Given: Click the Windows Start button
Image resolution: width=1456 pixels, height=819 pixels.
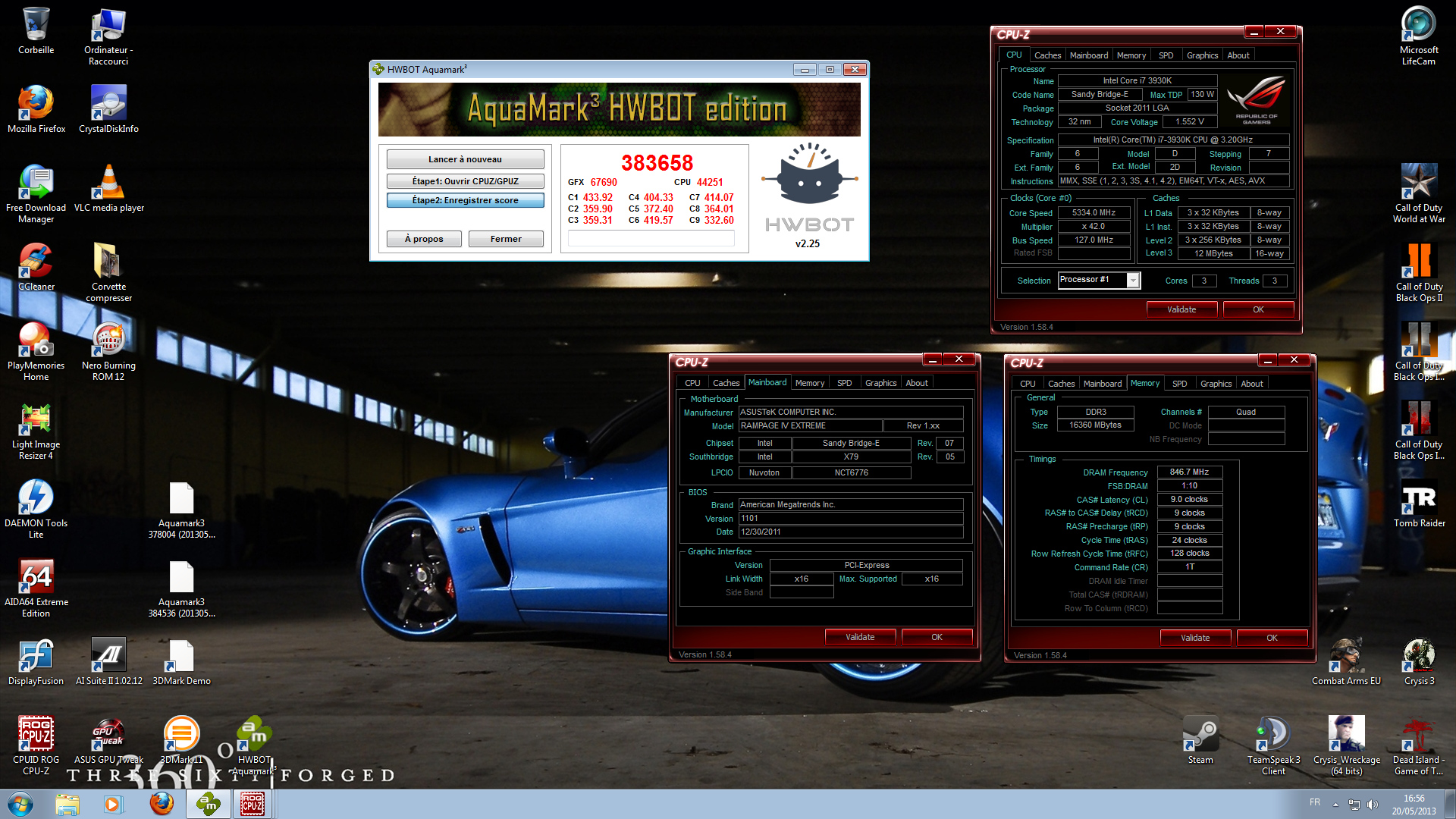Looking at the screenshot, I should [x=20, y=804].
